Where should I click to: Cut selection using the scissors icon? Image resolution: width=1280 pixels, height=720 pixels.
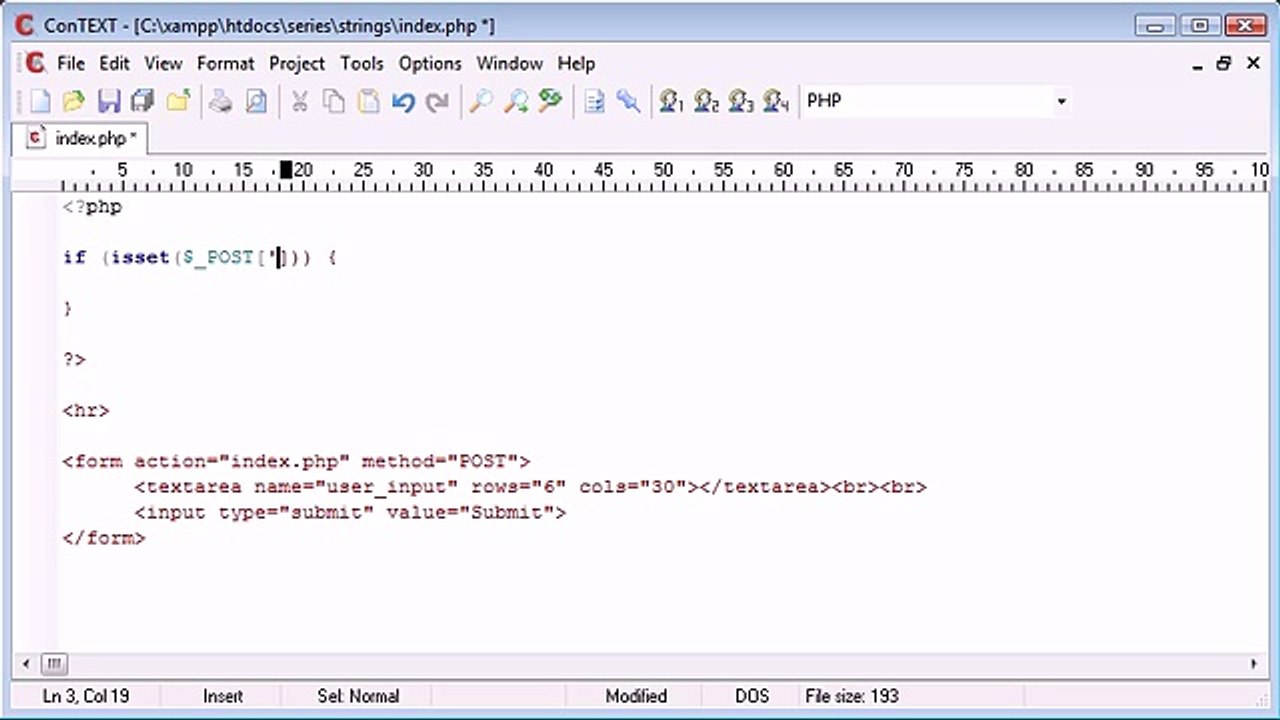pos(299,101)
